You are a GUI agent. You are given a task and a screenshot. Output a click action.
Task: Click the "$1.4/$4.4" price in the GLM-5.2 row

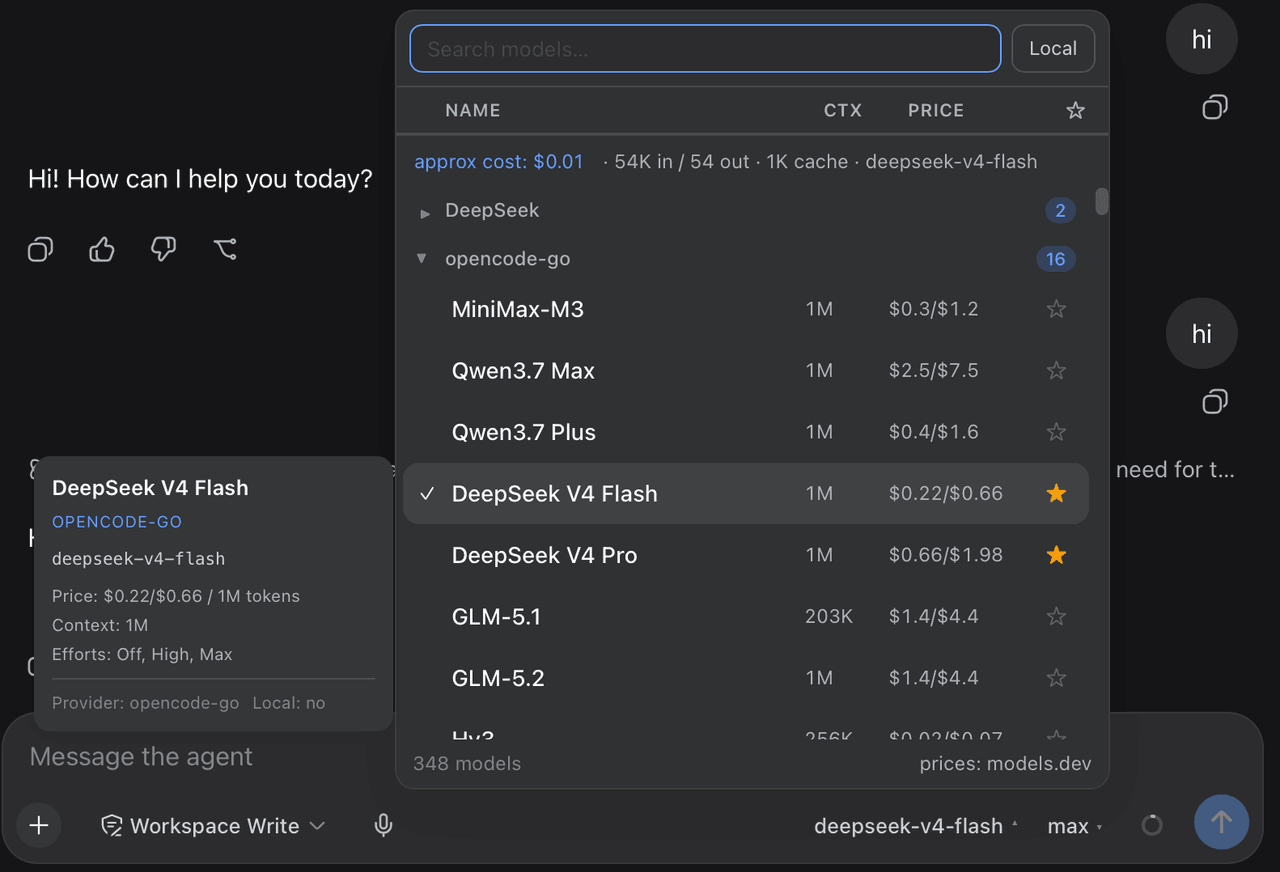pyautogui.click(x=934, y=678)
